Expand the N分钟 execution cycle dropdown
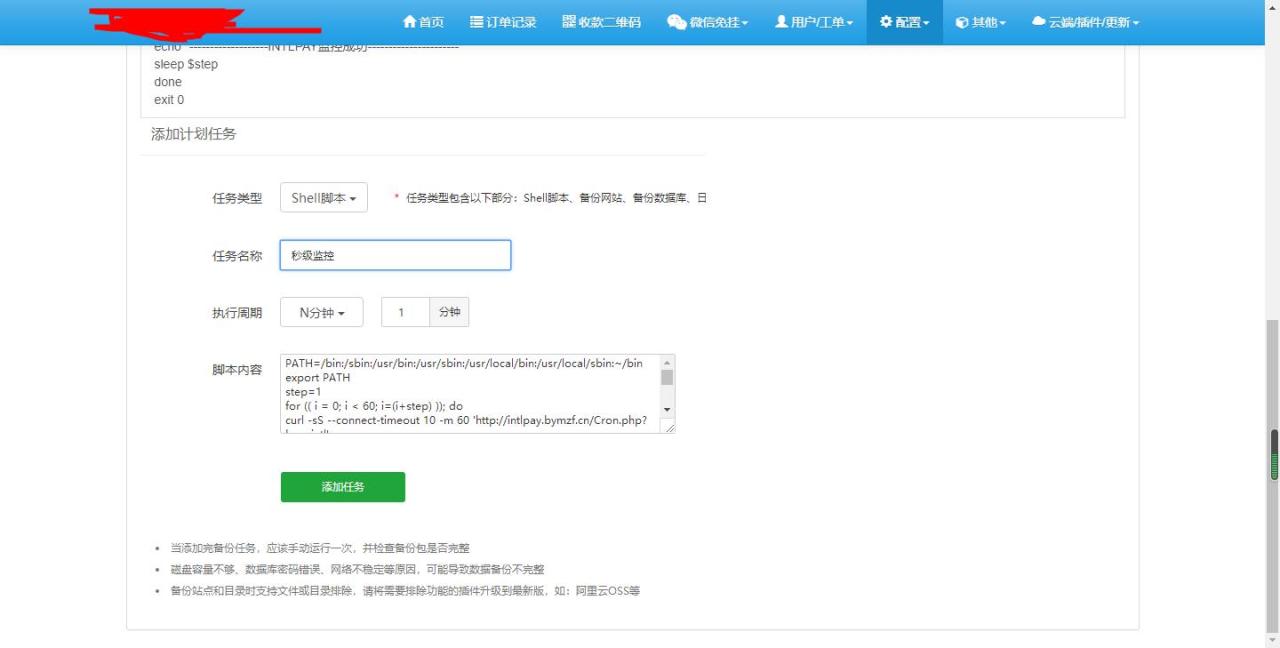The image size is (1280, 648). (322, 313)
